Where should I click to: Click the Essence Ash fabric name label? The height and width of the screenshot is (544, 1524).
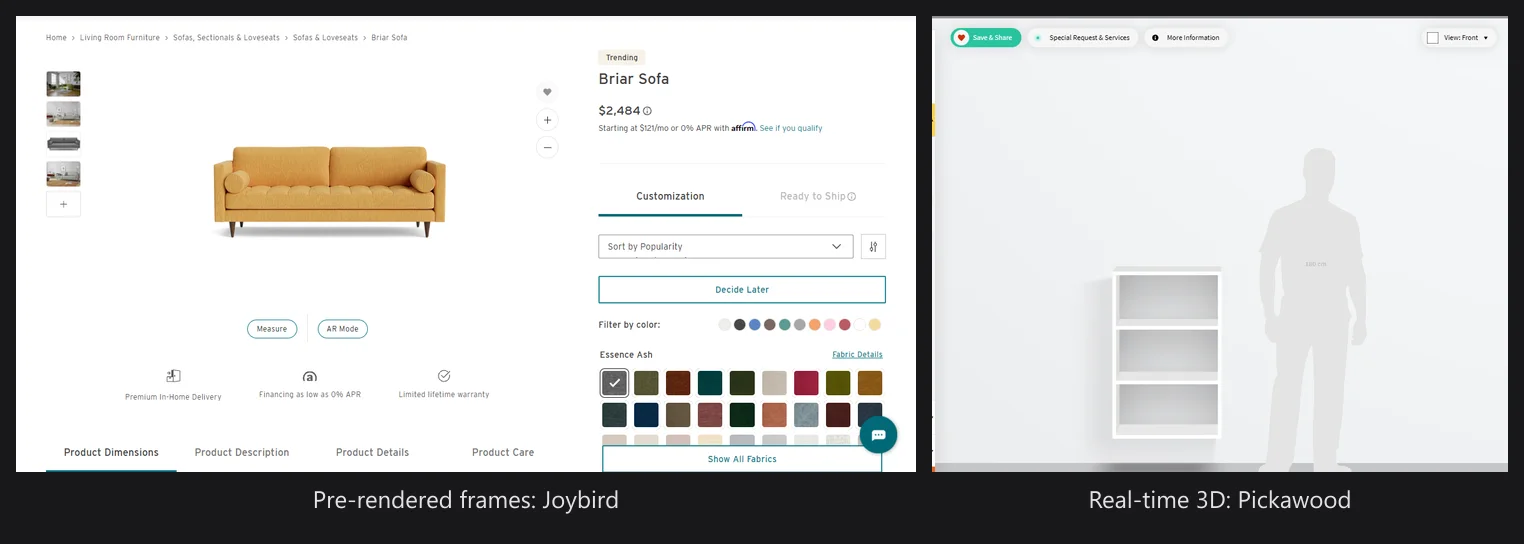pos(626,355)
